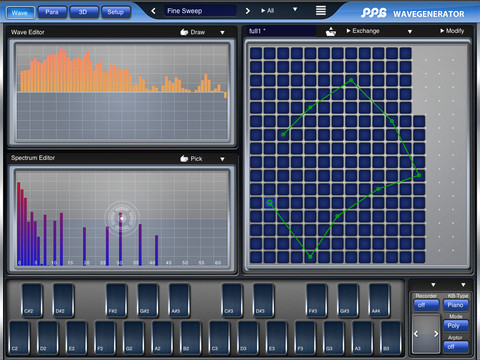480x360 pixels.
Task: Go to next preset with right arrow
Action: coord(247,11)
